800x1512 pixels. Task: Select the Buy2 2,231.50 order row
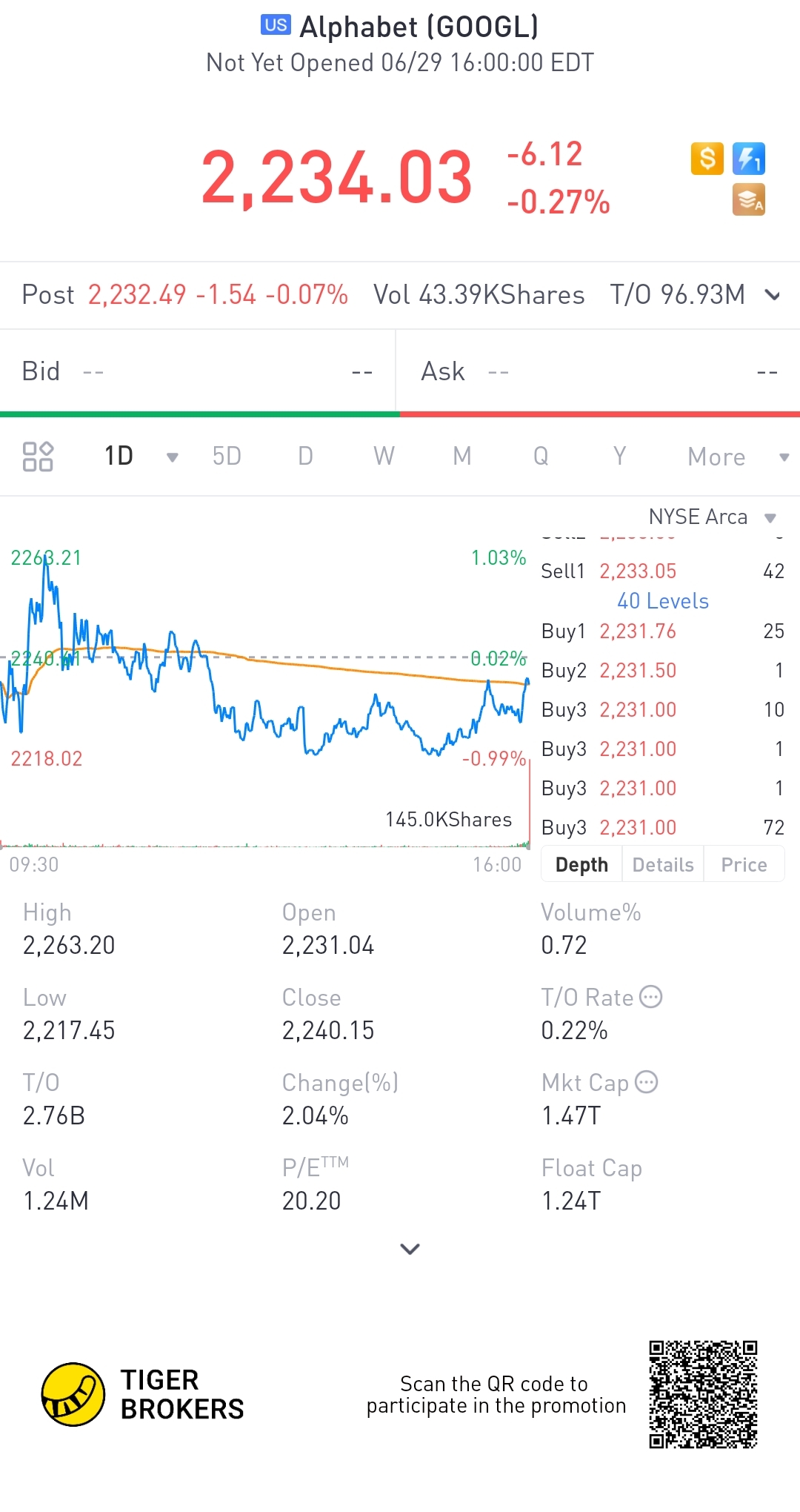663,670
